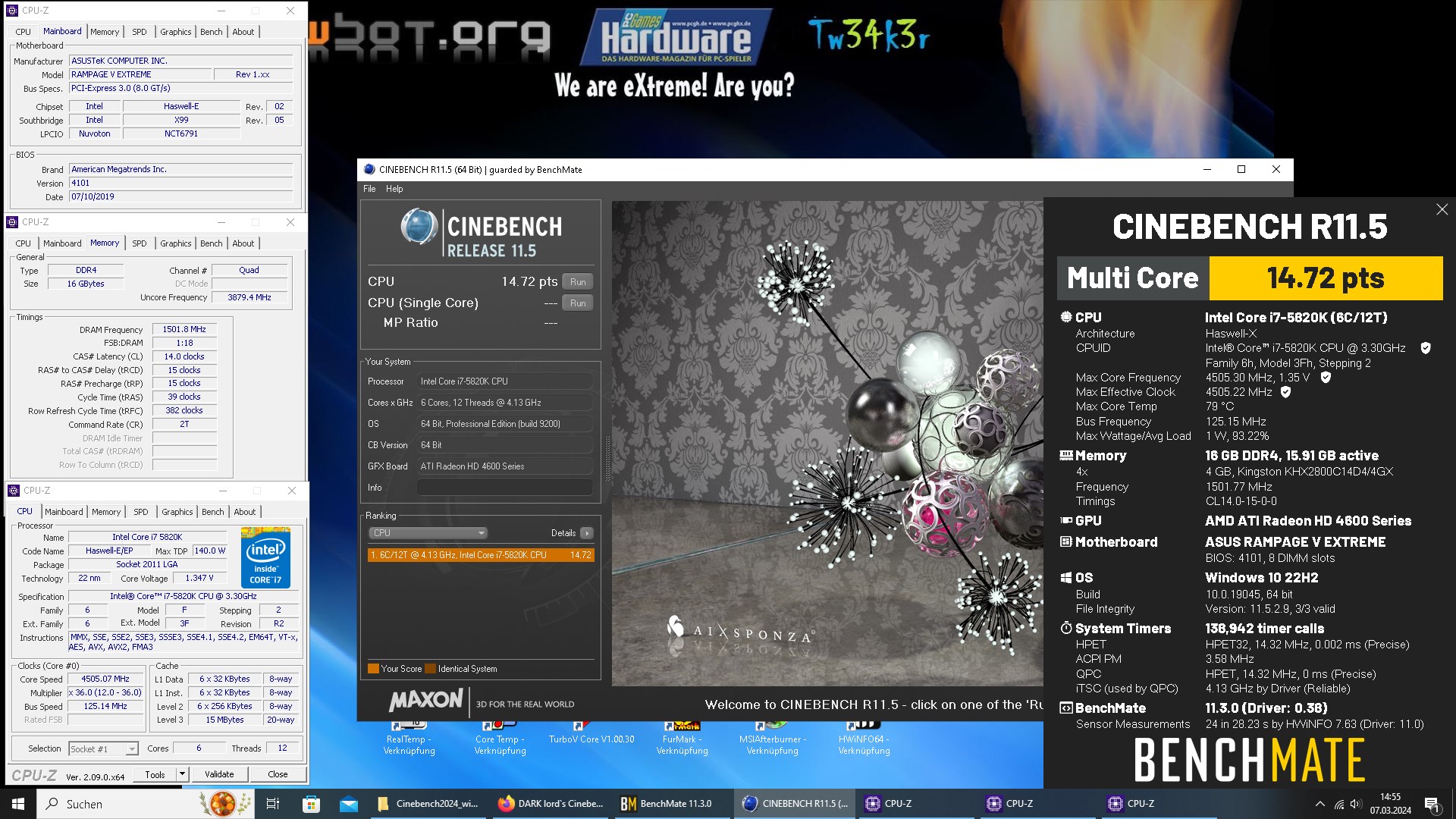
Task: Open Graphics tab in the middle CPU-Z Memory window
Action: click(x=176, y=243)
